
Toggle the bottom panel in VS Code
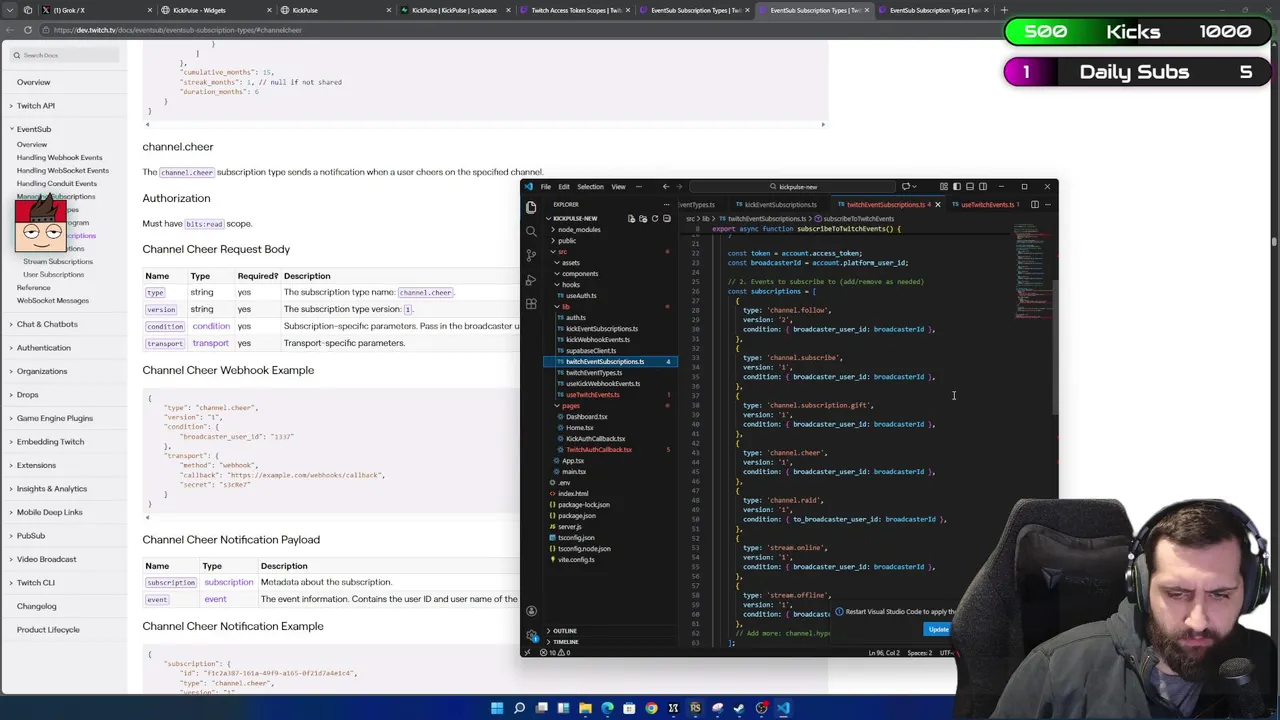point(970,186)
